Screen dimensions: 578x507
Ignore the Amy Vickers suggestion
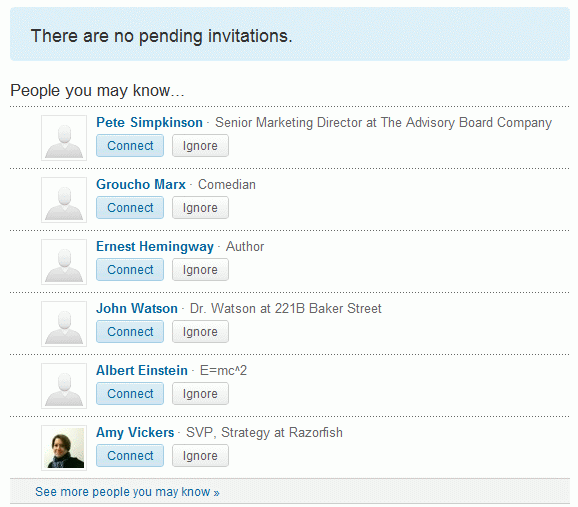(200, 455)
